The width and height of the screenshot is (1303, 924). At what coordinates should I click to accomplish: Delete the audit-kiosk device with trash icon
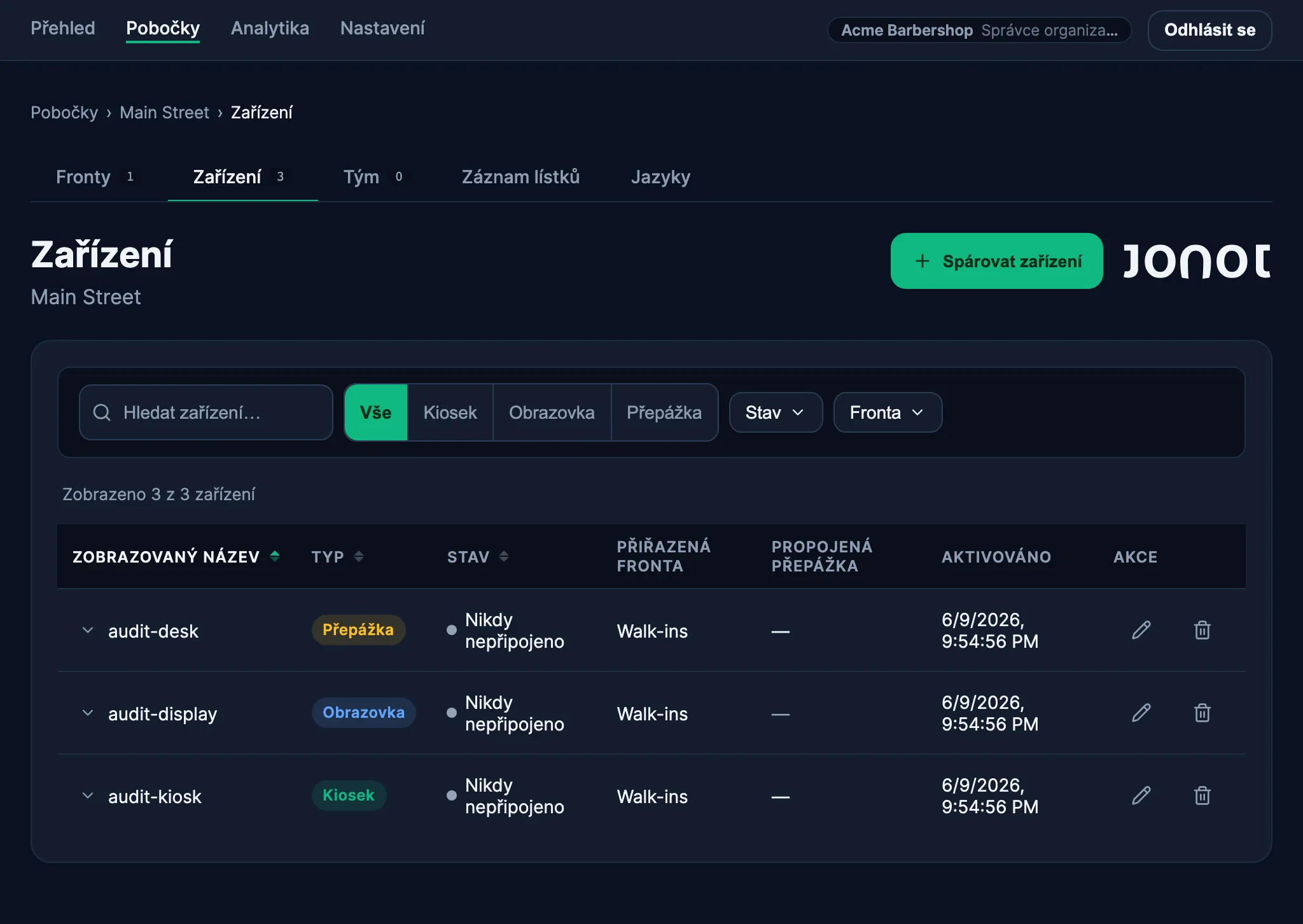(1202, 795)
